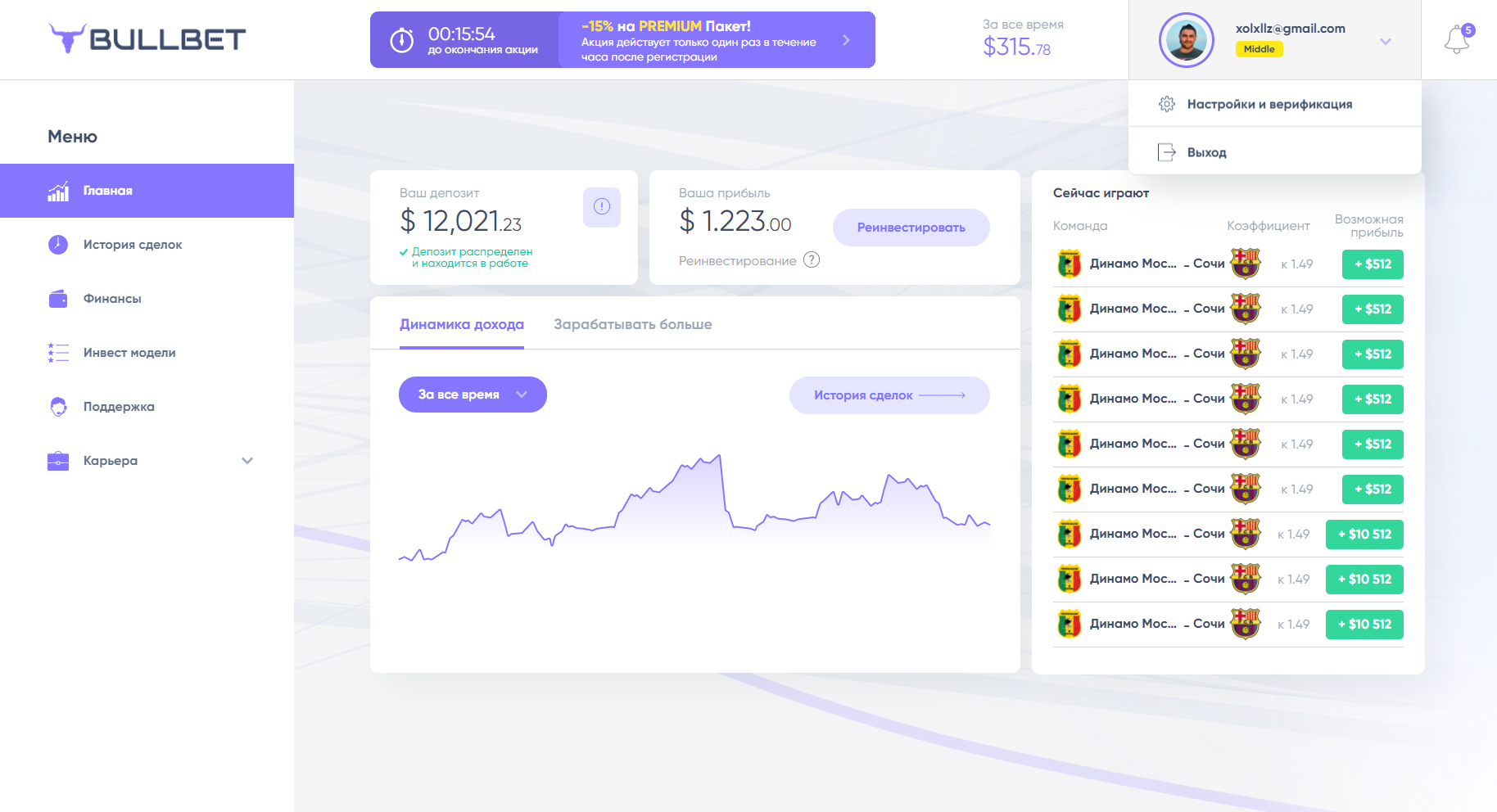The height and width of the screenshot is (812, 1497).
Task: Click the Возможная прибыль column header
Action: pyautogui.click(x=1369, y=226)
